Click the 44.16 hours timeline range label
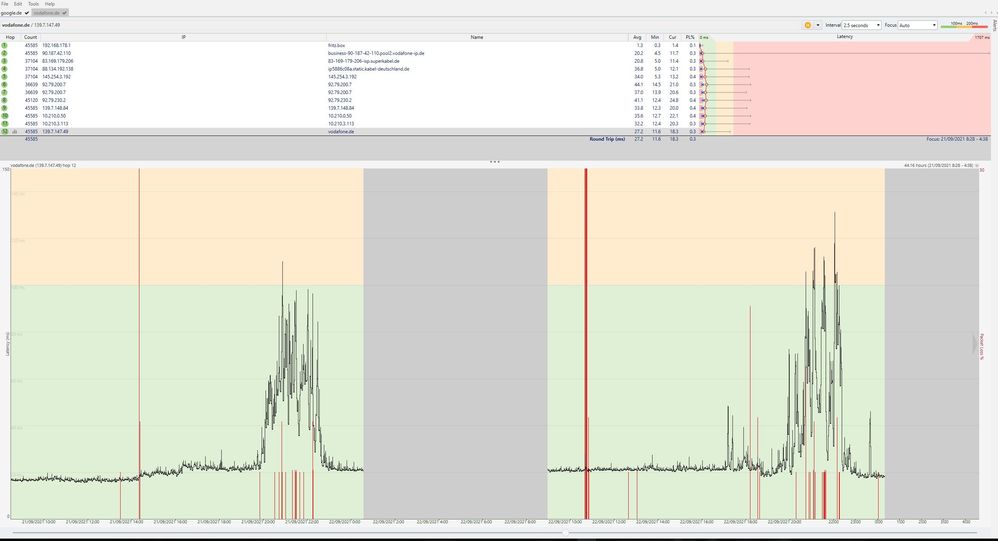The height and width of the screenshot is (541, 998). point(938,165)
